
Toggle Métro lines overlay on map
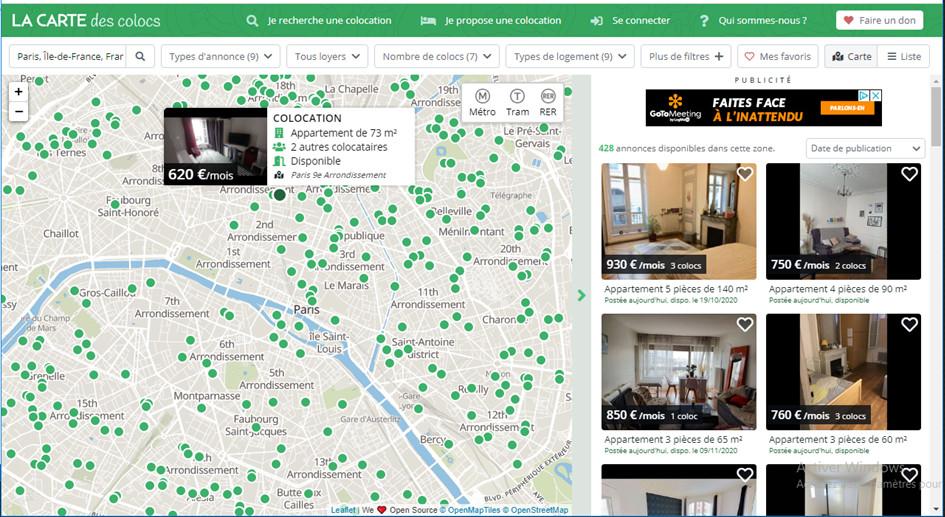pyautogui.click(x=482, y=103)
